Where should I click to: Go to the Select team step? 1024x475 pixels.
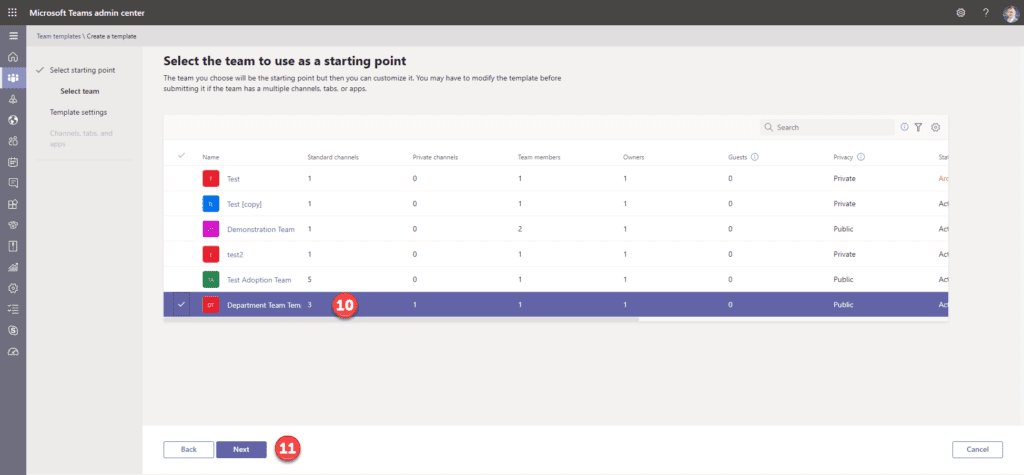(80, 91)
